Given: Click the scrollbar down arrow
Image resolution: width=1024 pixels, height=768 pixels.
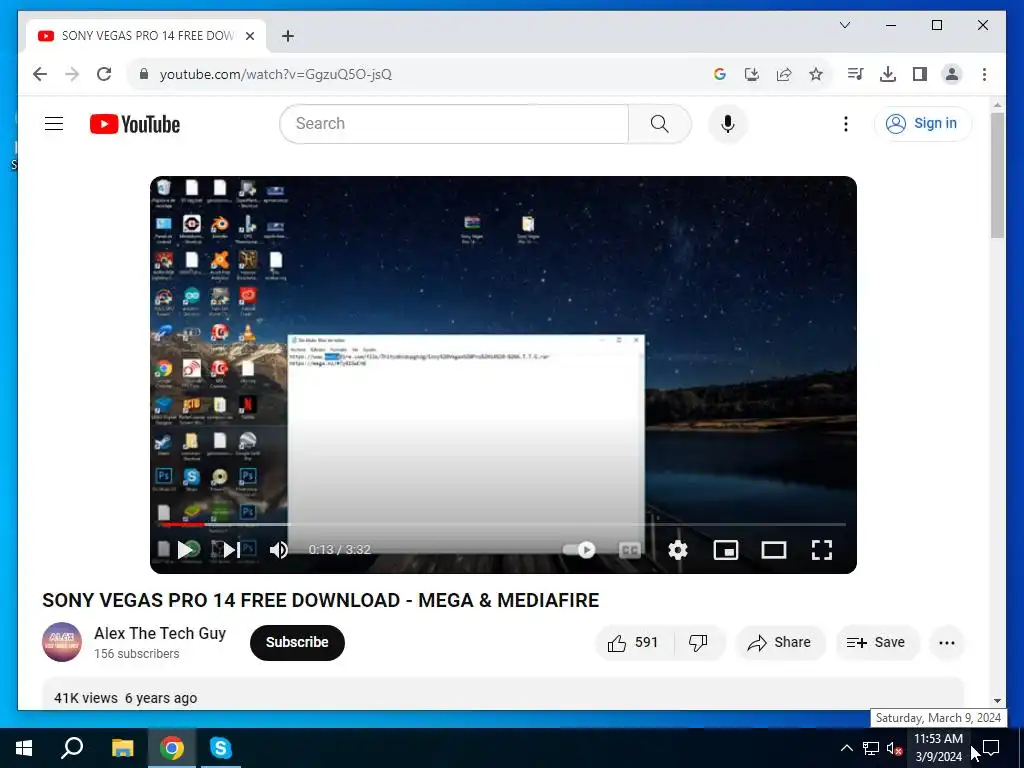Looking at the screenshot, I should (x=997, y=701).
